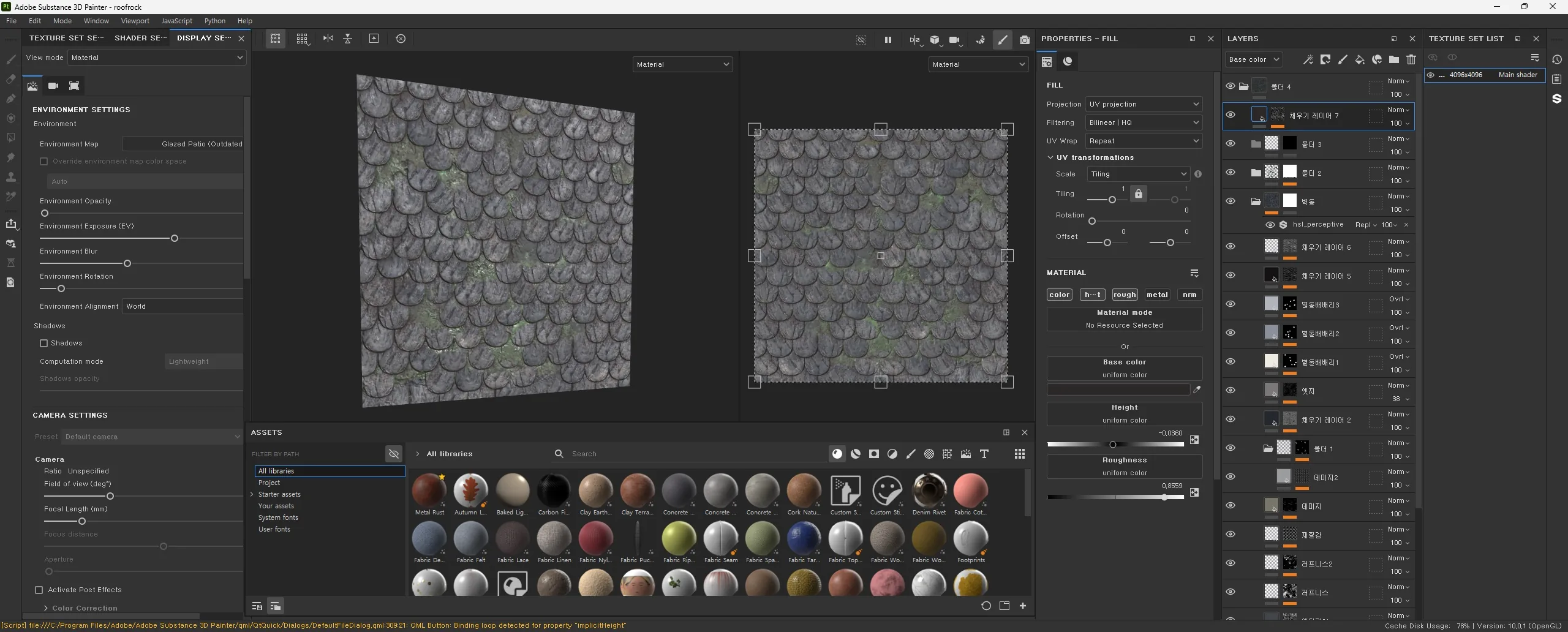Image resolution: width=1568 pixels, height=632 pixels.
Task: Select the Smudge tool in left toolbar
Action: point(10,157)
